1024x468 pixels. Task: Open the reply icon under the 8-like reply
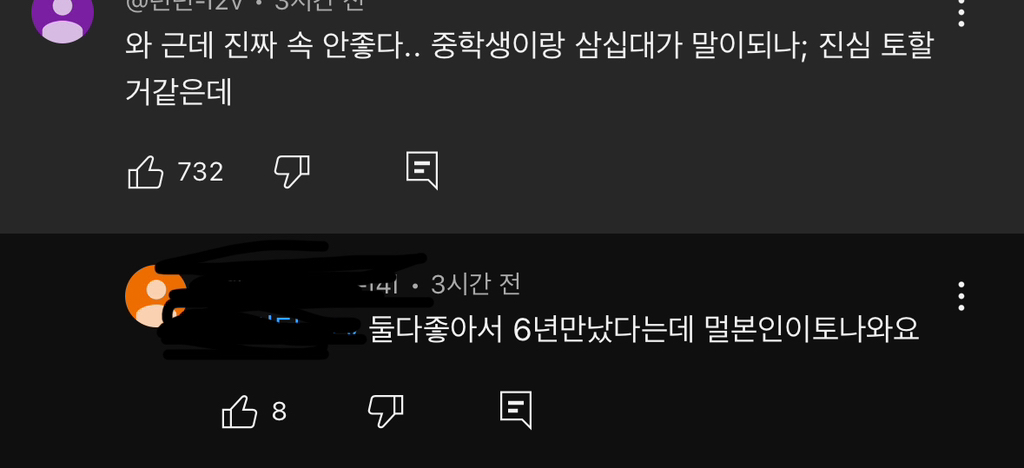[516, 411]
